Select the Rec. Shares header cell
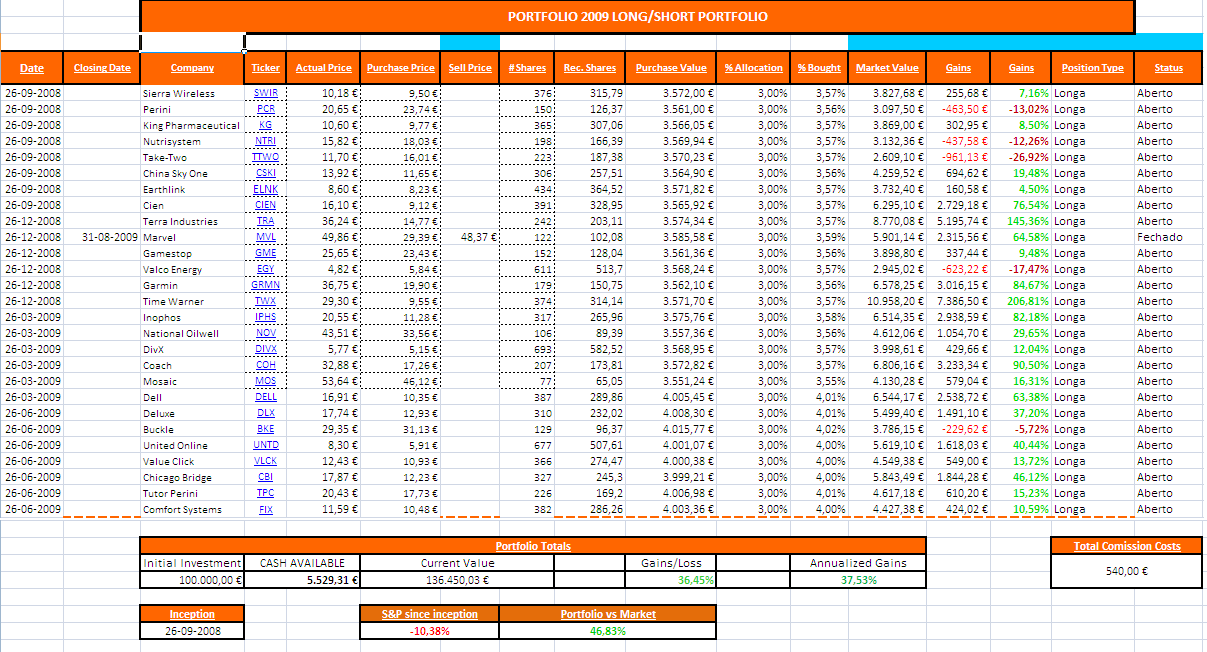This screenshot has width=1207, height=652. click(590, 68)
